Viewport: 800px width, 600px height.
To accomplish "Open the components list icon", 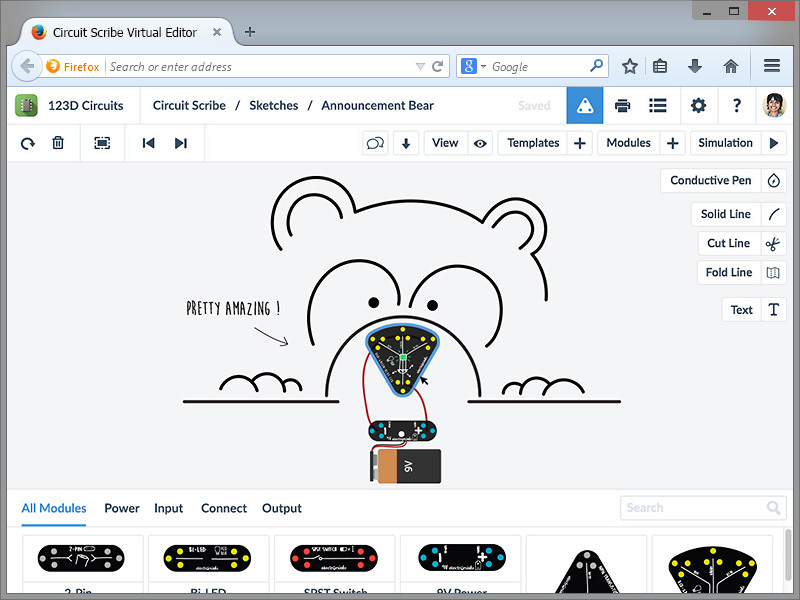I will [x=658, y=106].
